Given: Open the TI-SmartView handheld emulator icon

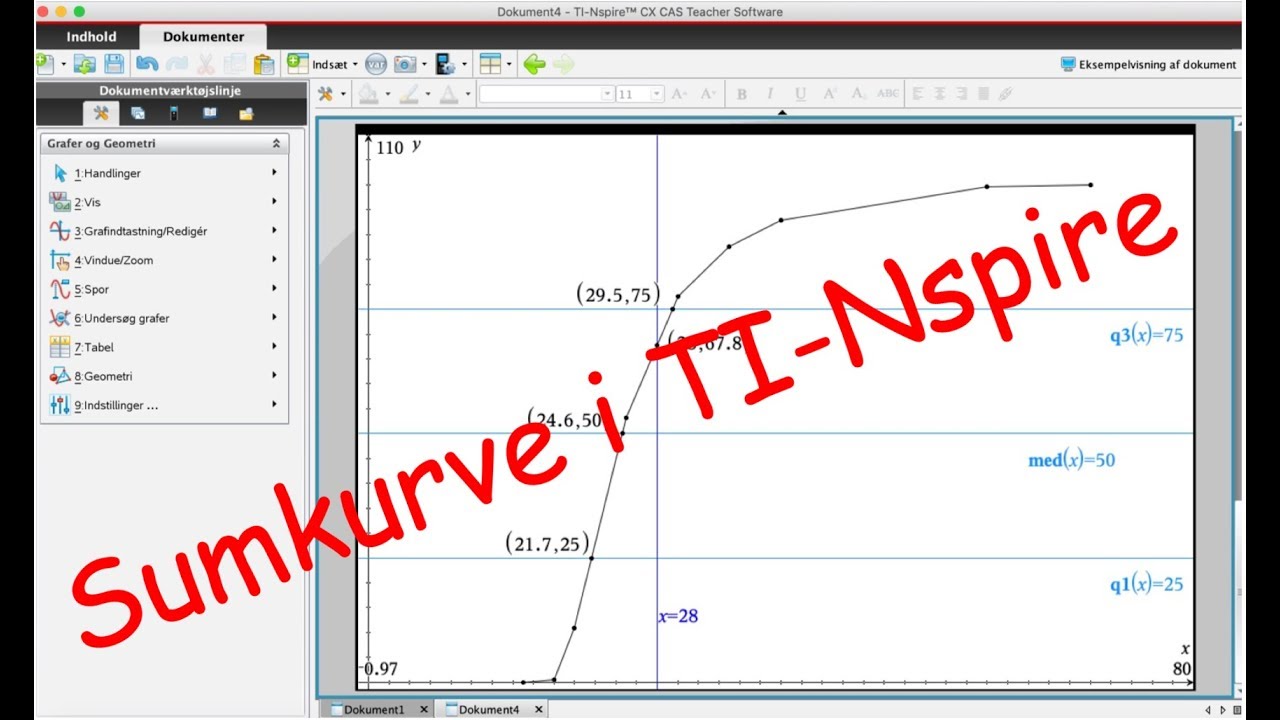Looking at the screenshot, I should pos(173,113).
